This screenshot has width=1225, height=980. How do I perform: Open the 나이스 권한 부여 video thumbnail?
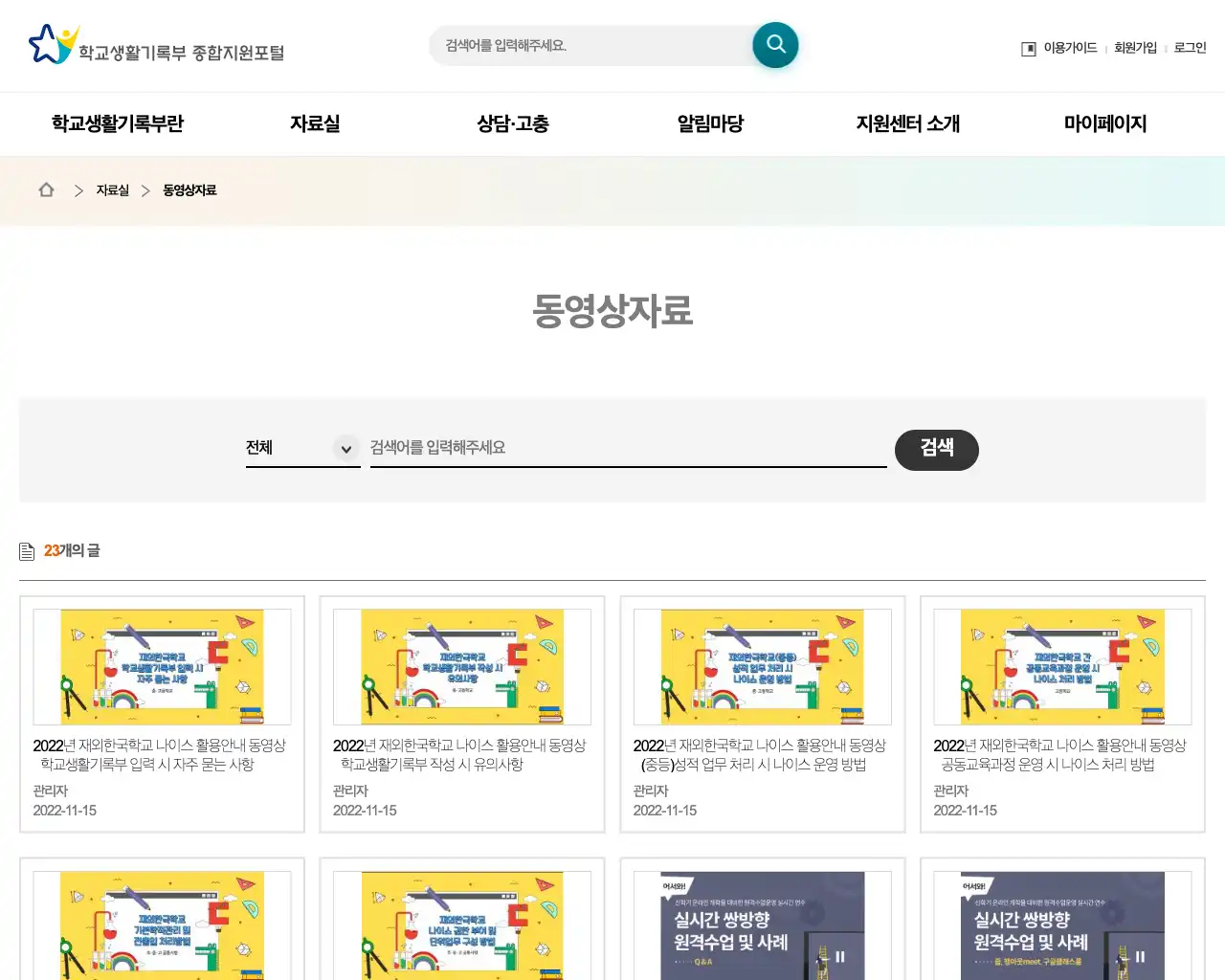point(462,925)
